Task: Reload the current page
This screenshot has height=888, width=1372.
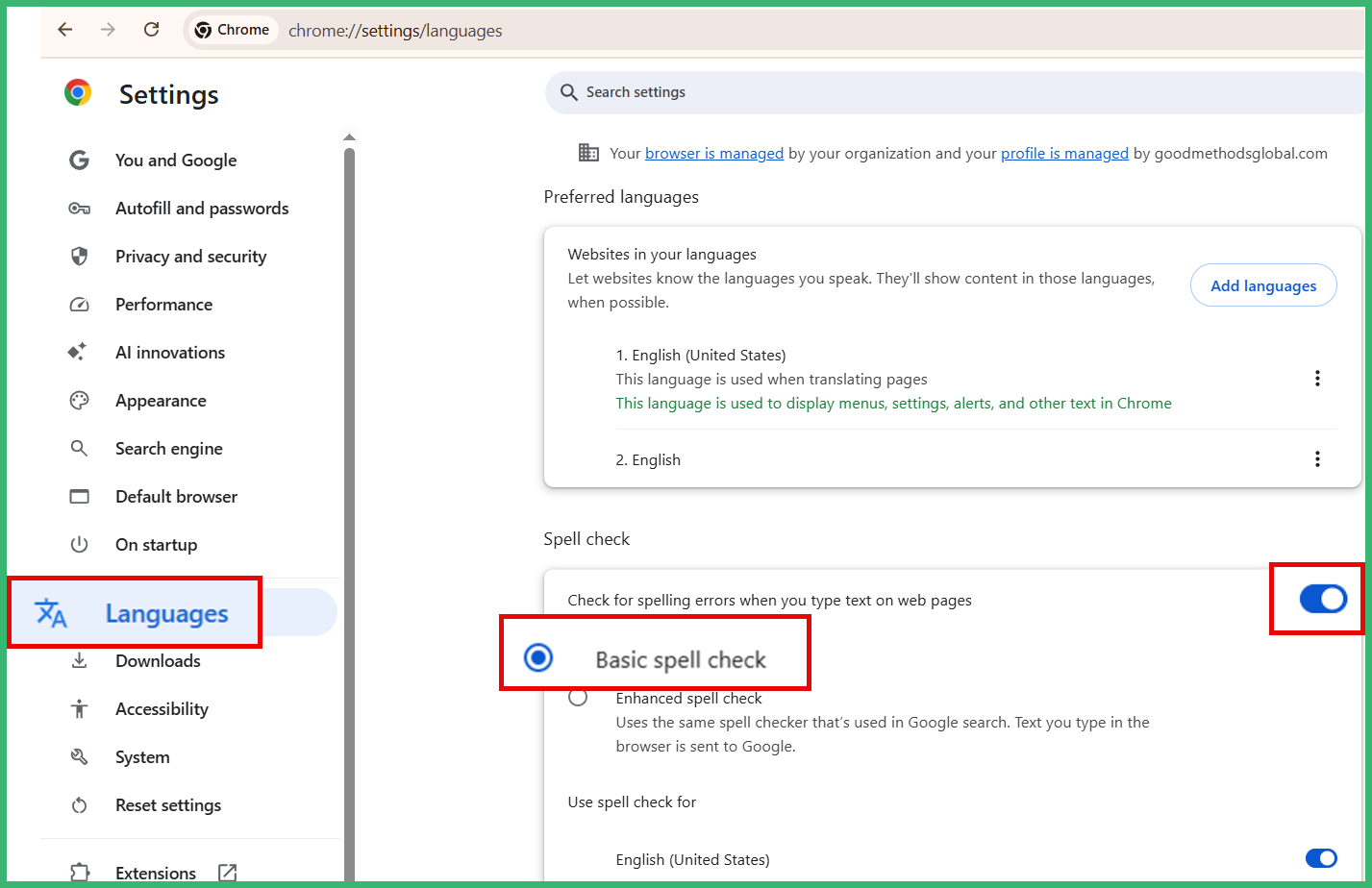Action: tap(151, 30)
